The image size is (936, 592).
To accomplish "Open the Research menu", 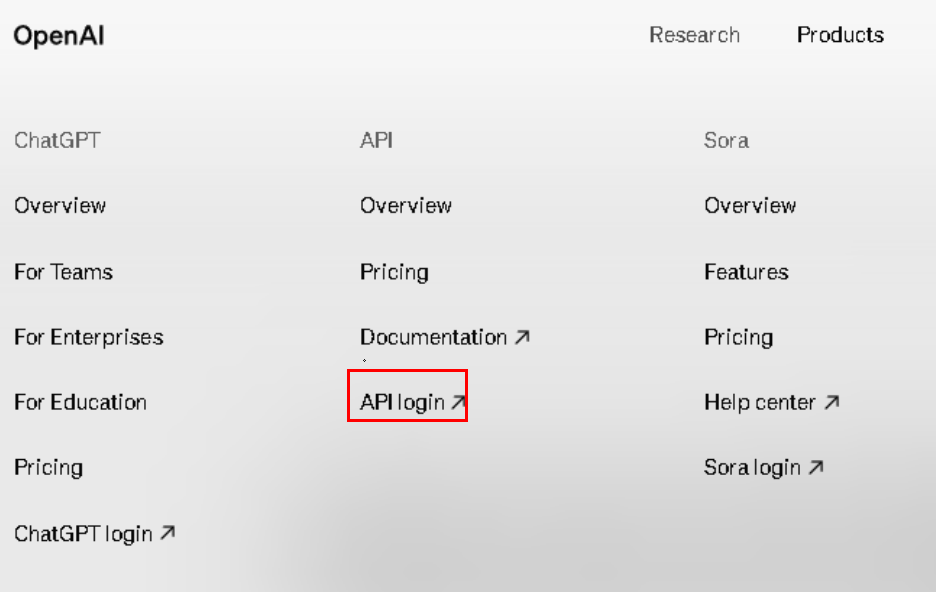I will 694,35.
